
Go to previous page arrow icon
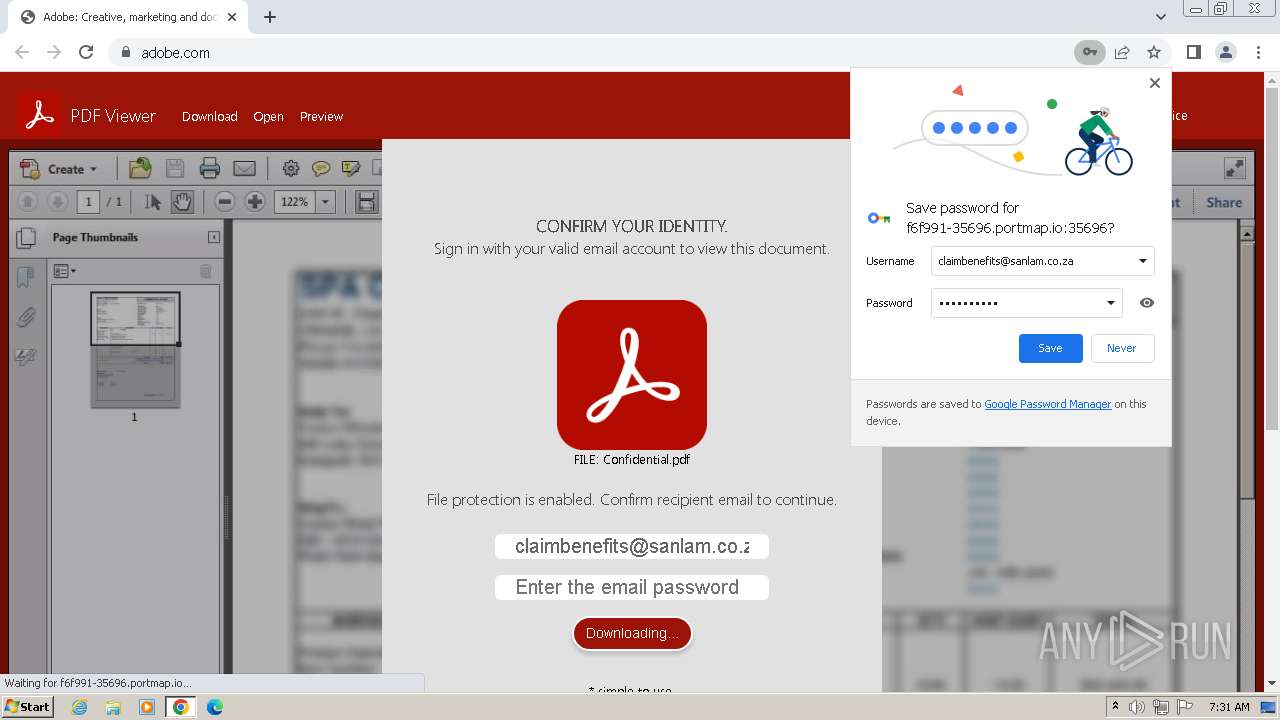point(28,202)
